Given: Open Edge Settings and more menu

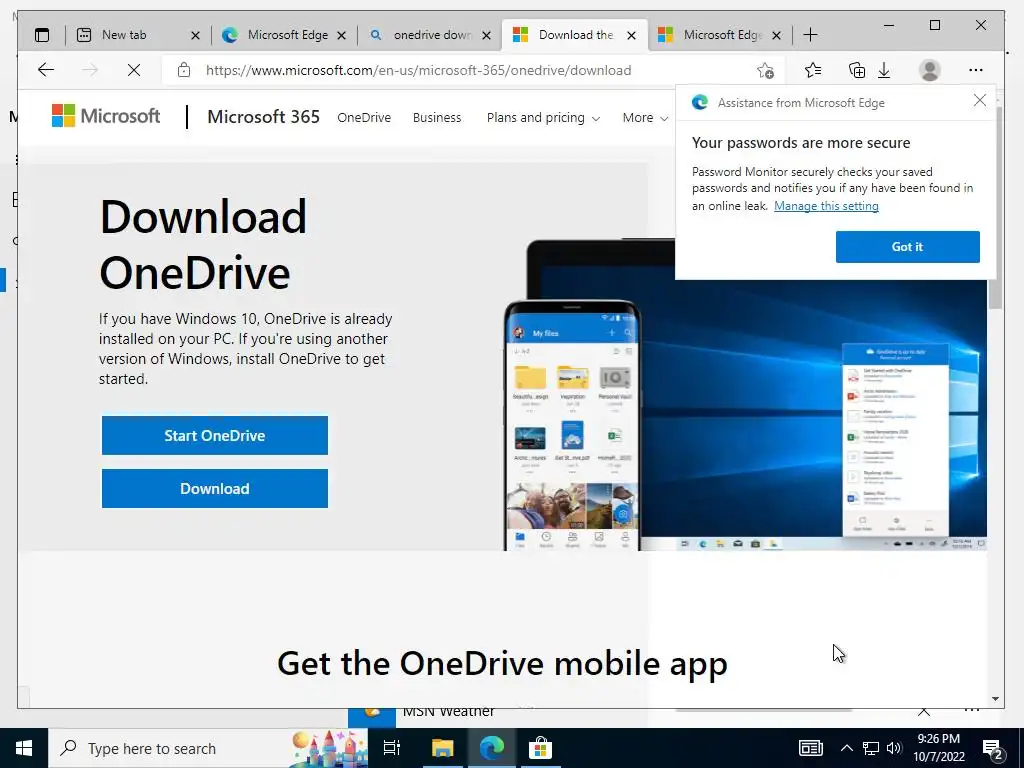Looking at the screenshot, I should [x=976, y=70].
